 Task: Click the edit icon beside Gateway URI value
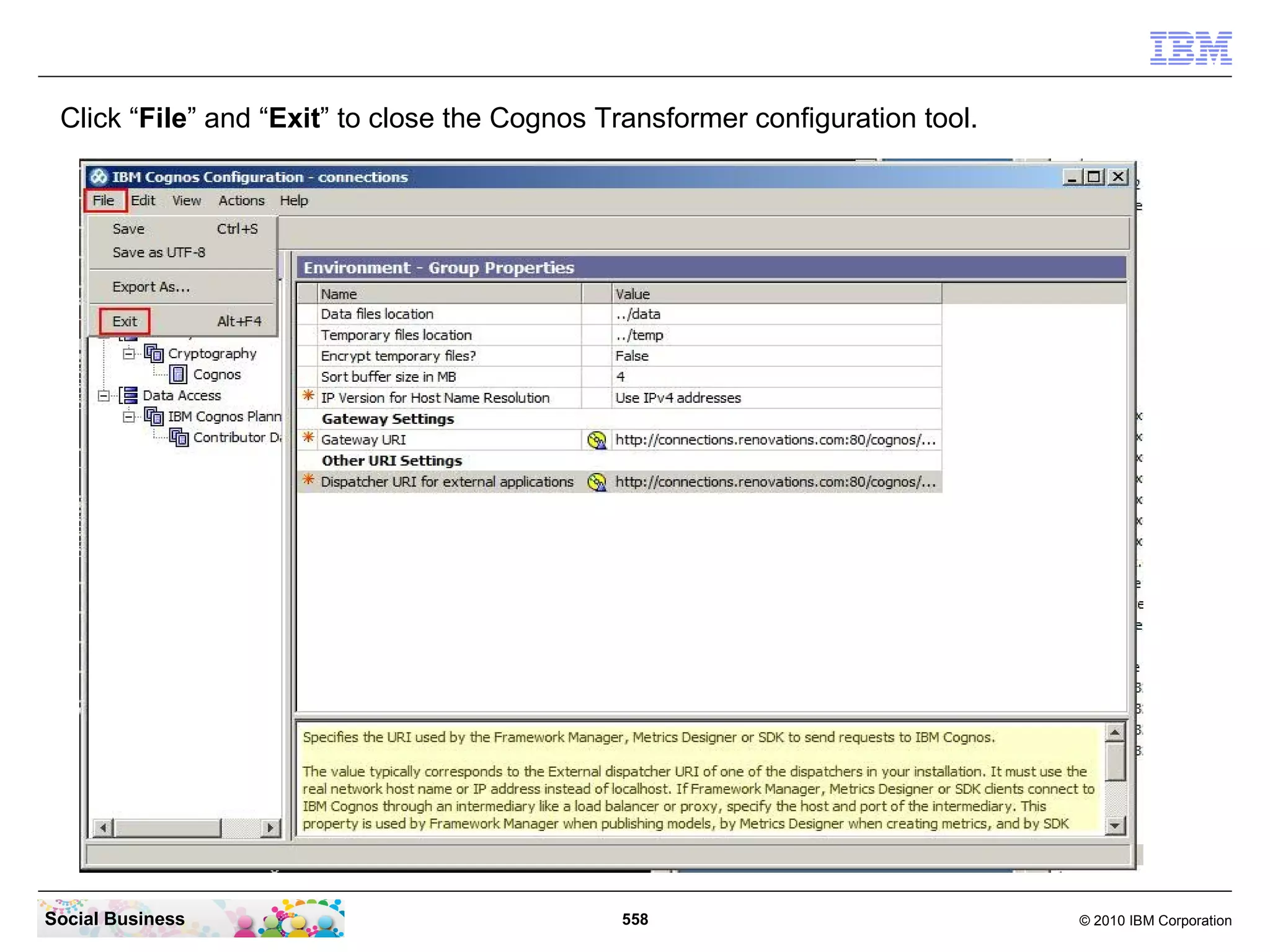tap(597, 440)
